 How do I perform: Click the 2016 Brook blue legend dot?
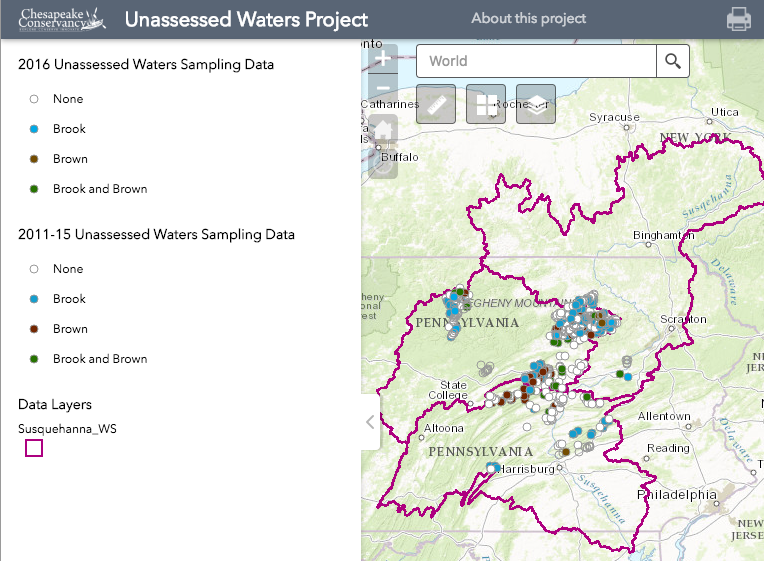(x=34, y=129)
